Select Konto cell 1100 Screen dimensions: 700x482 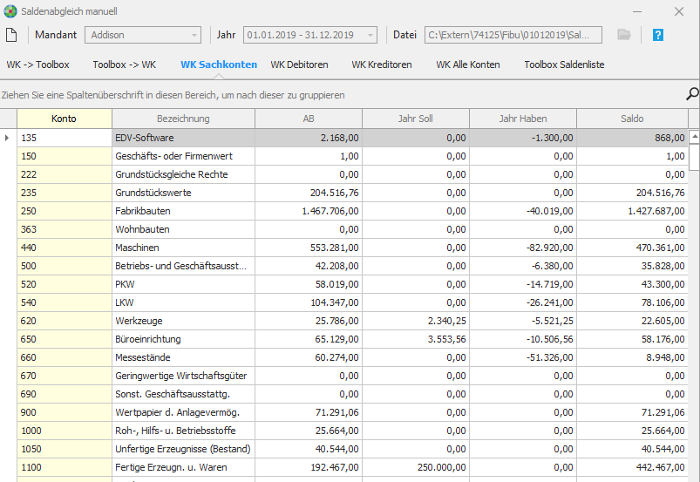tap(64, 467)
